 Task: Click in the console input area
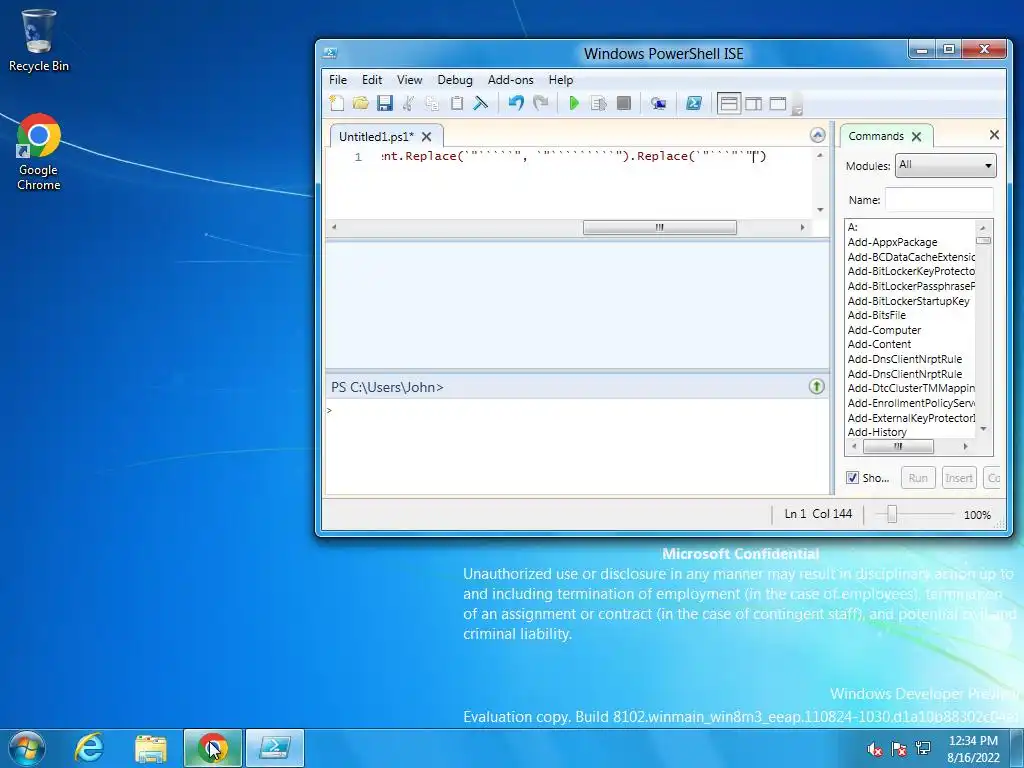tap(577, 446)
